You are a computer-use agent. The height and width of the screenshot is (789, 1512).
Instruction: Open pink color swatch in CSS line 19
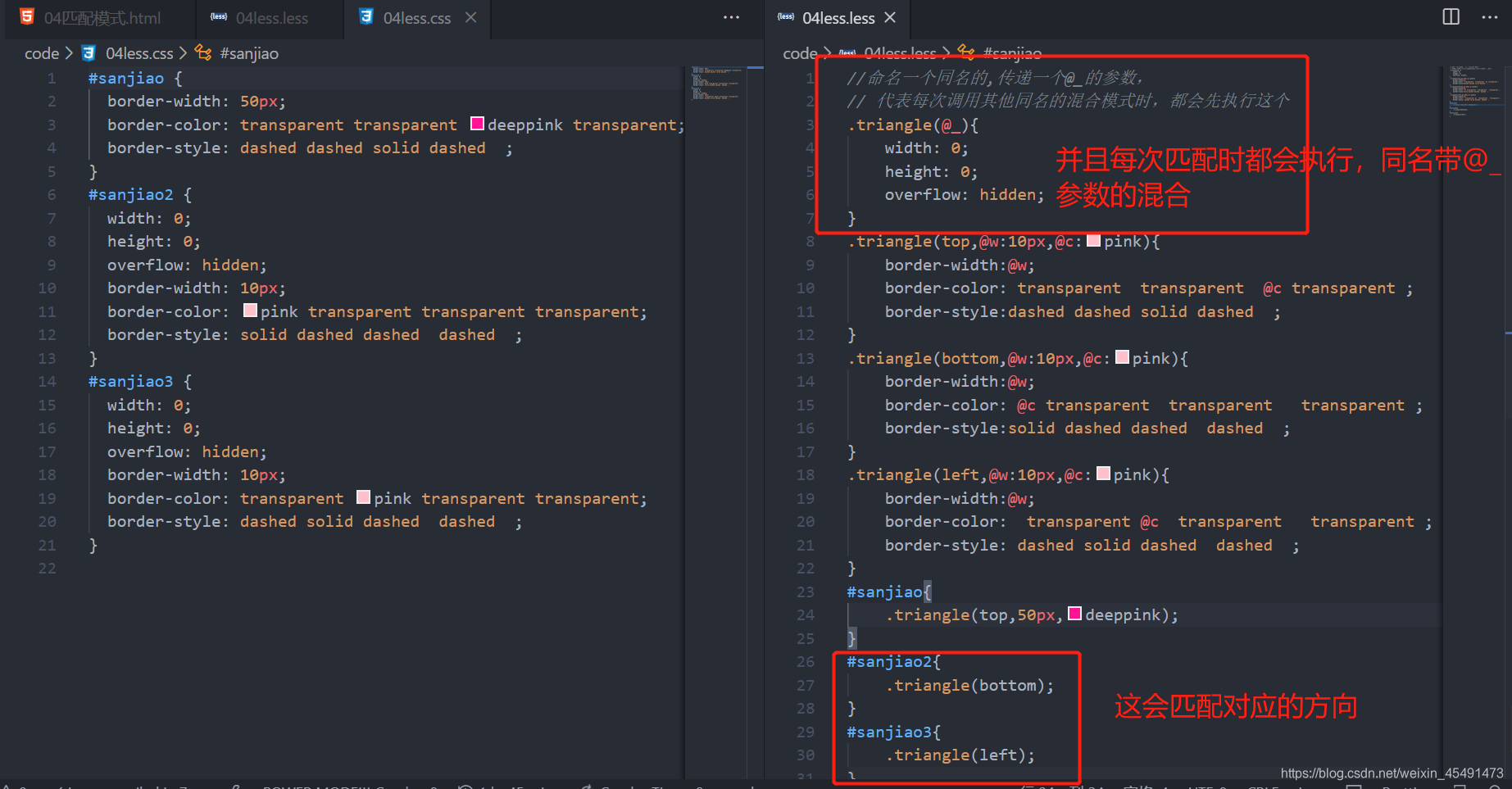coord(364,497)
